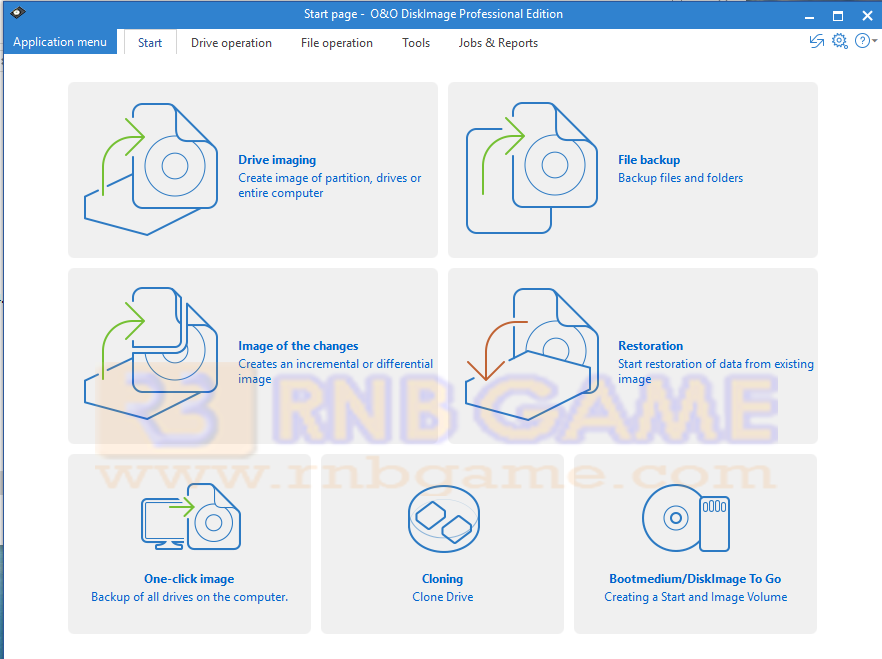Maximize the DiskImage window

coord(838,16)
